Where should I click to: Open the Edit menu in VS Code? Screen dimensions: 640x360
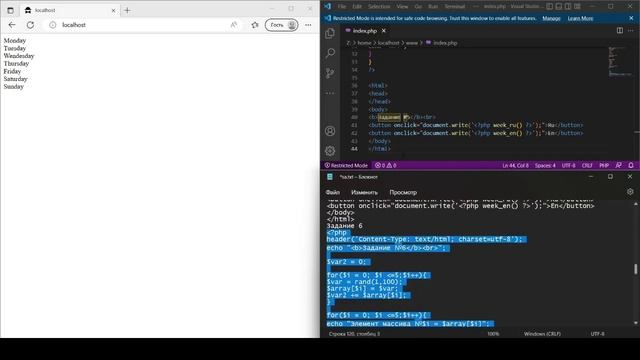pyautogui.click(x=357, y=6)
